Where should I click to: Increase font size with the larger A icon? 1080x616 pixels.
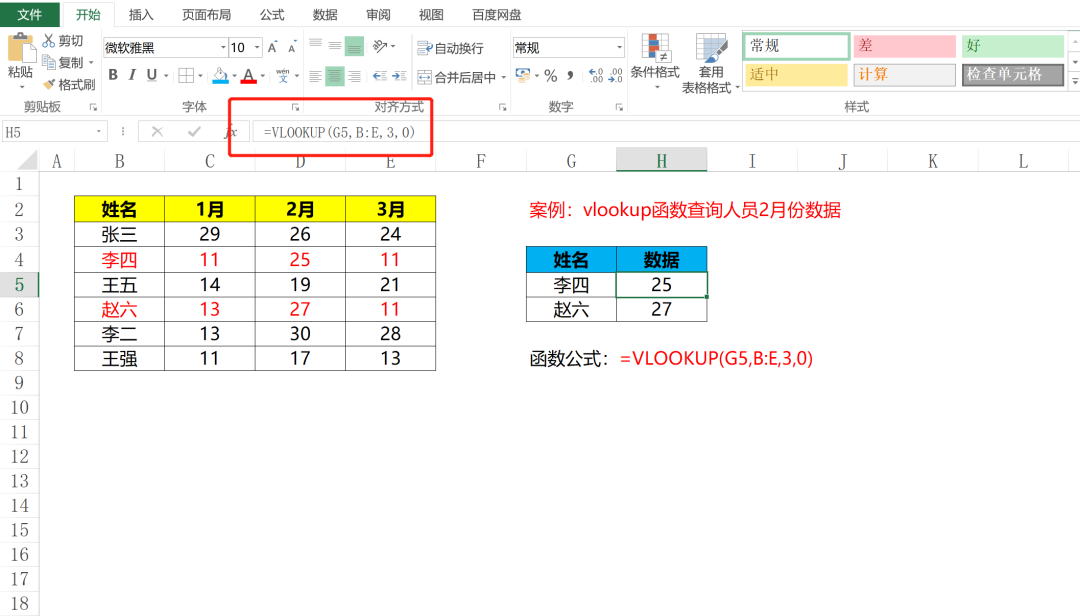273,48
